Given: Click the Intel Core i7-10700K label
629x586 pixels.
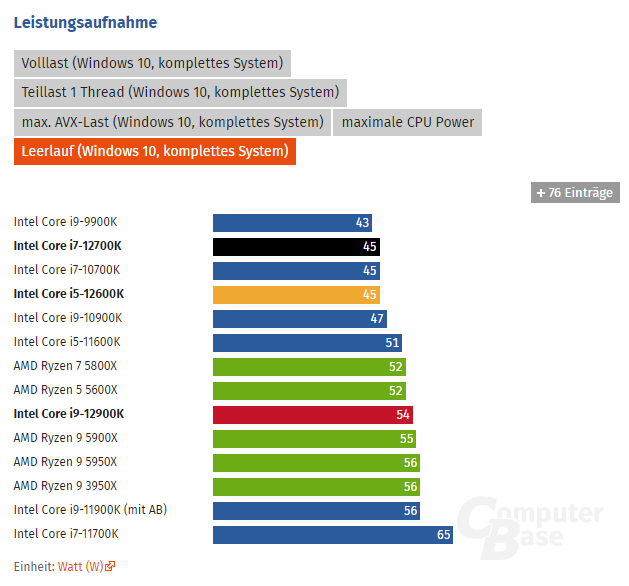Looking at the screenshot, I should tap(67, 270).
